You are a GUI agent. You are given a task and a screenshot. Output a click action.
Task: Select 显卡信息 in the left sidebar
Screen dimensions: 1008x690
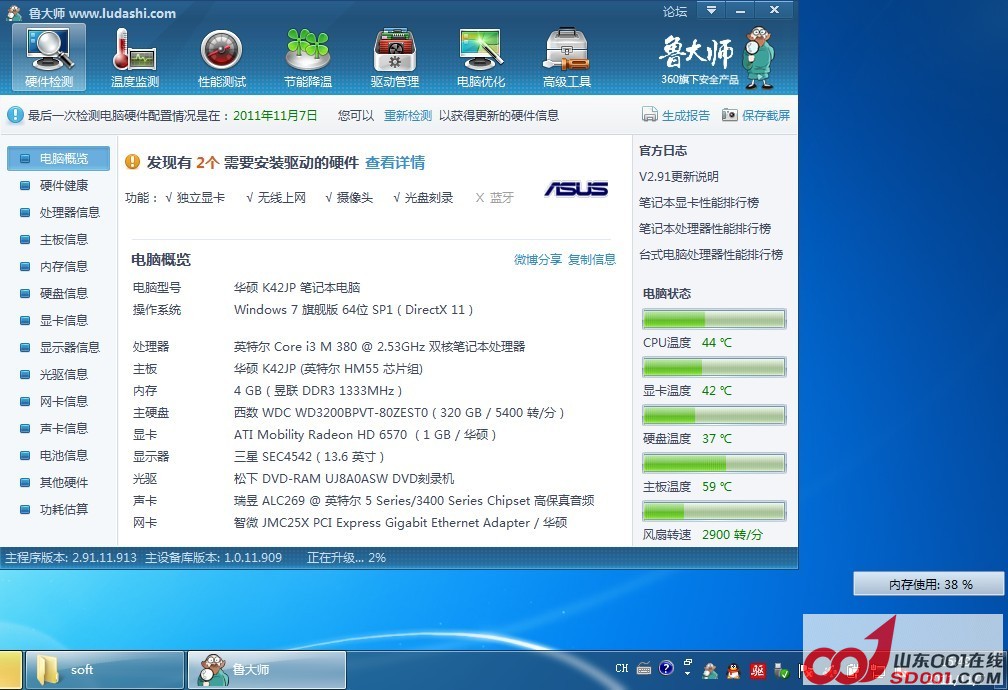[x=63, y=320]
